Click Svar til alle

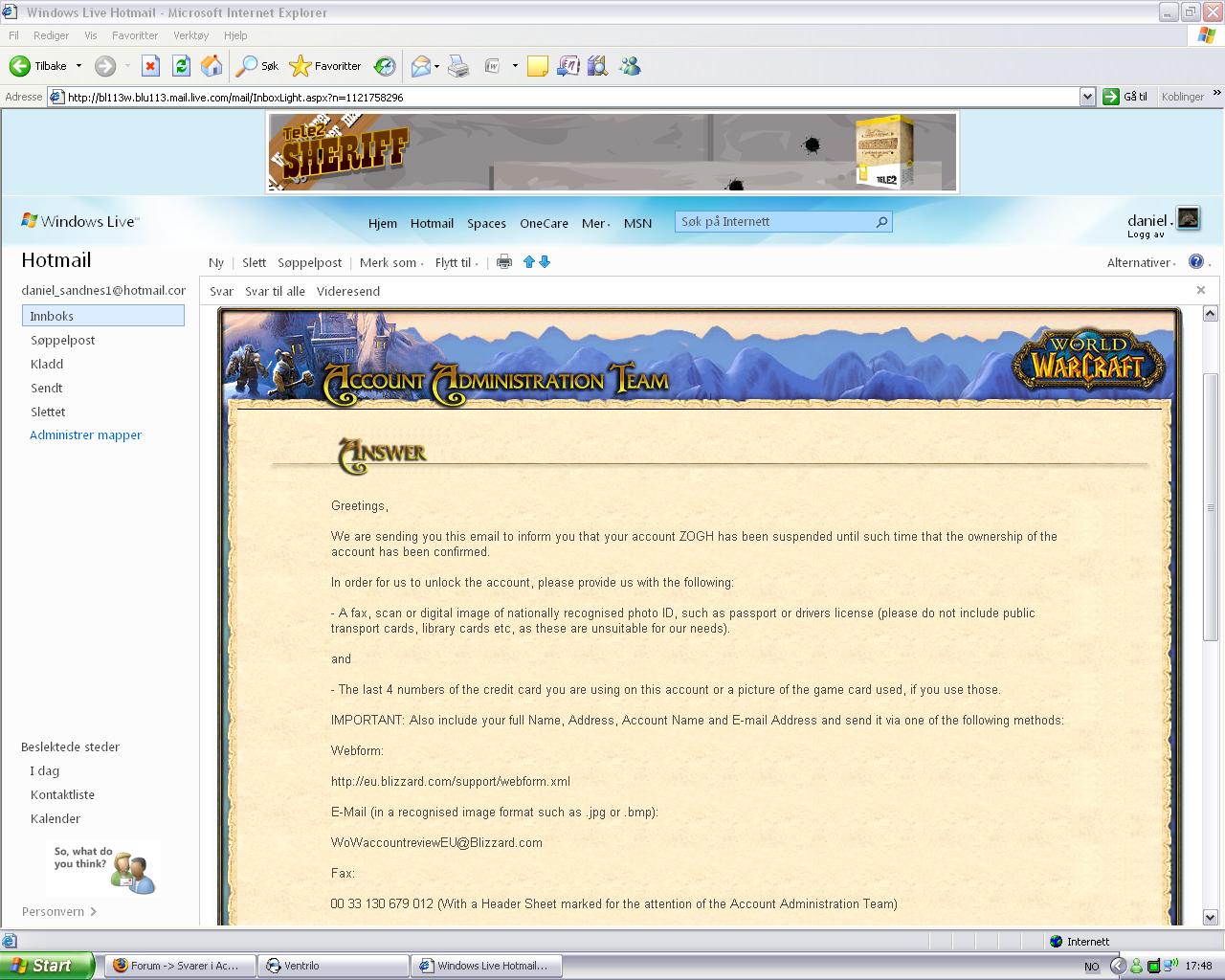click(275, 291)
